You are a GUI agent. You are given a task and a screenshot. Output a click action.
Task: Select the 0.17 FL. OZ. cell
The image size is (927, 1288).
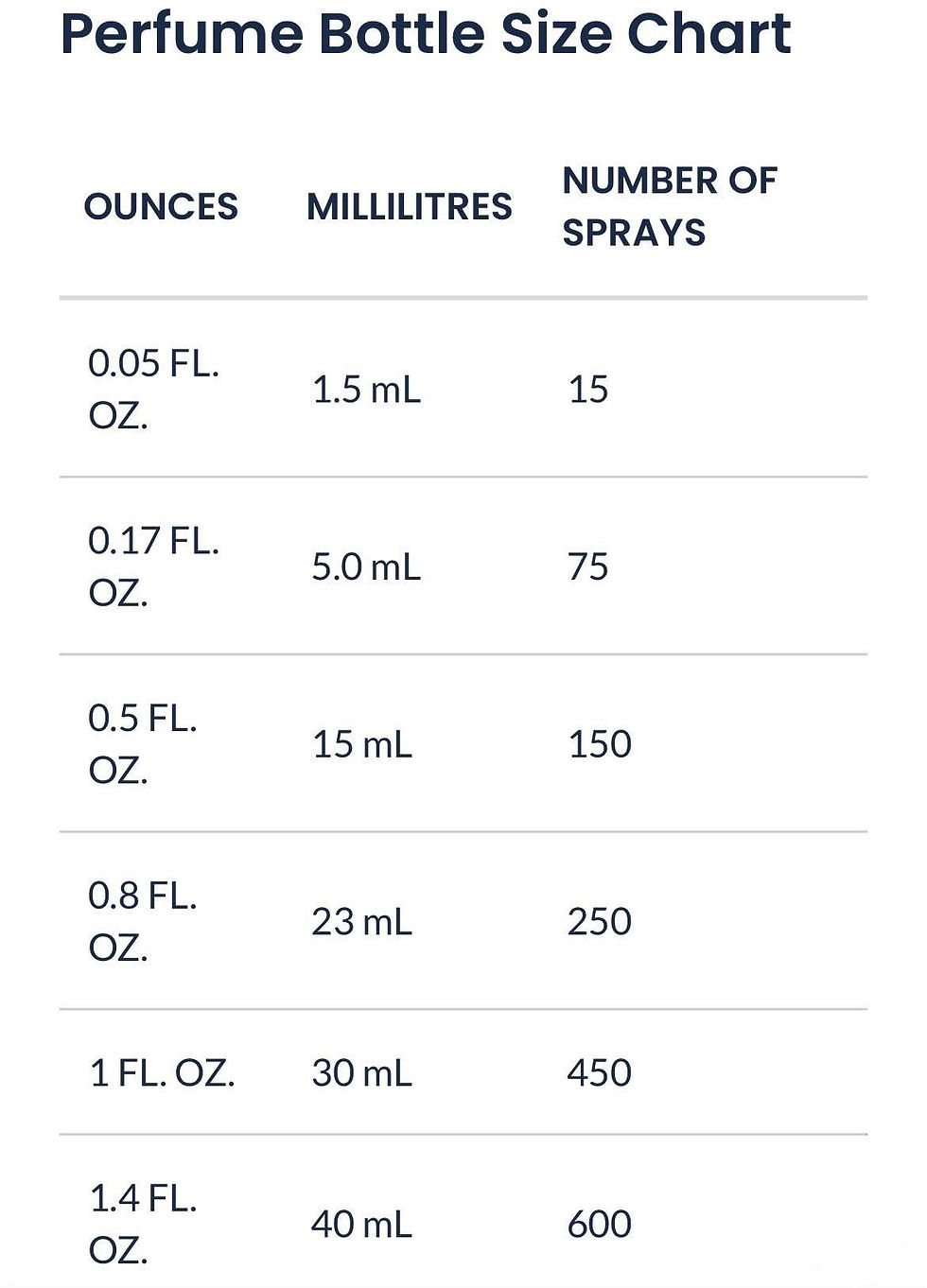pos(153,566)
